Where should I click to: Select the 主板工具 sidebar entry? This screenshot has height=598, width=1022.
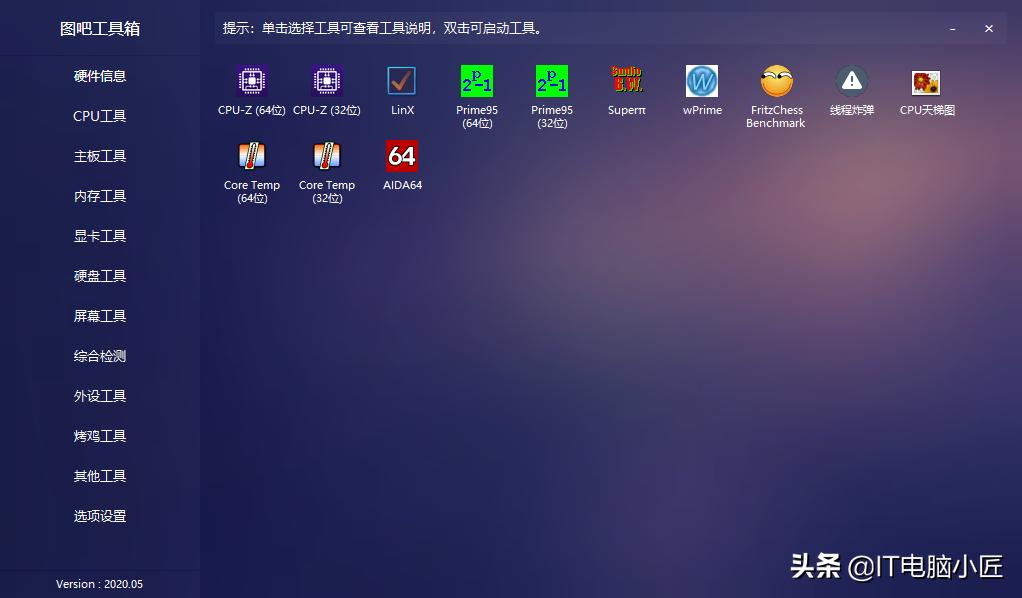(x=99, y=156)
